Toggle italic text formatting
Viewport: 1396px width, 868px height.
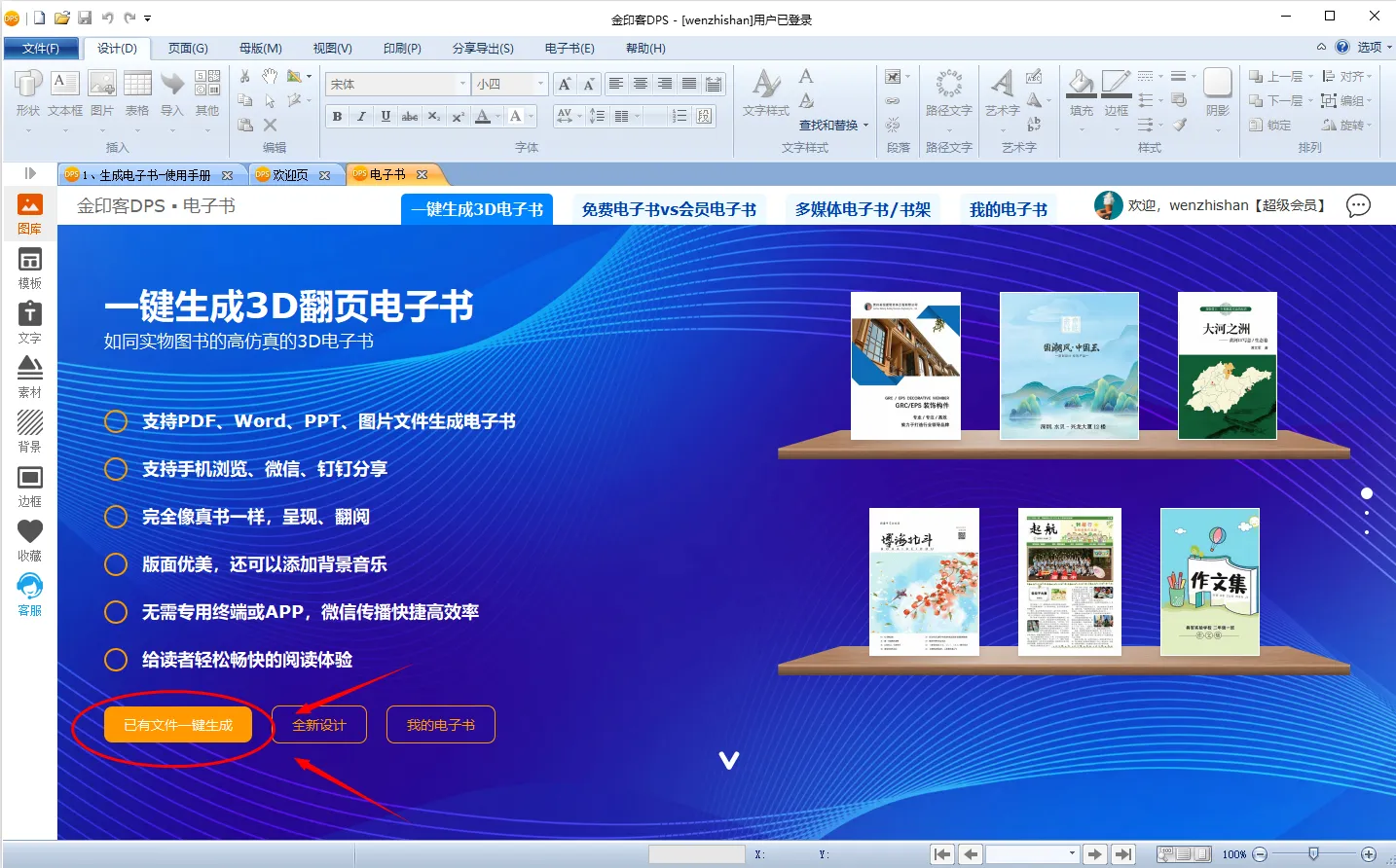[x=361, y=116]
